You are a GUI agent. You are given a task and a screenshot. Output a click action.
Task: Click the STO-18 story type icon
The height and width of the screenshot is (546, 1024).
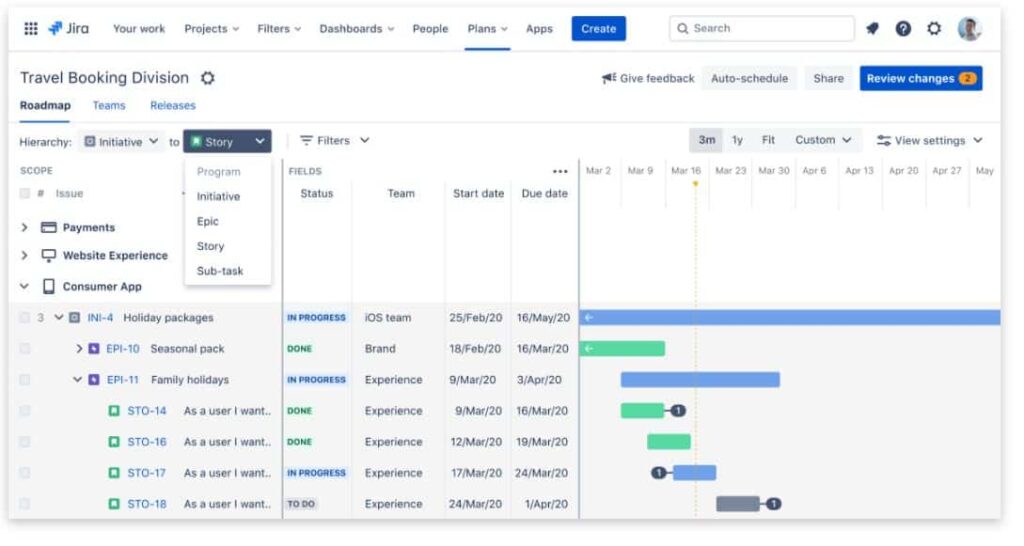[x=114, y=504]
